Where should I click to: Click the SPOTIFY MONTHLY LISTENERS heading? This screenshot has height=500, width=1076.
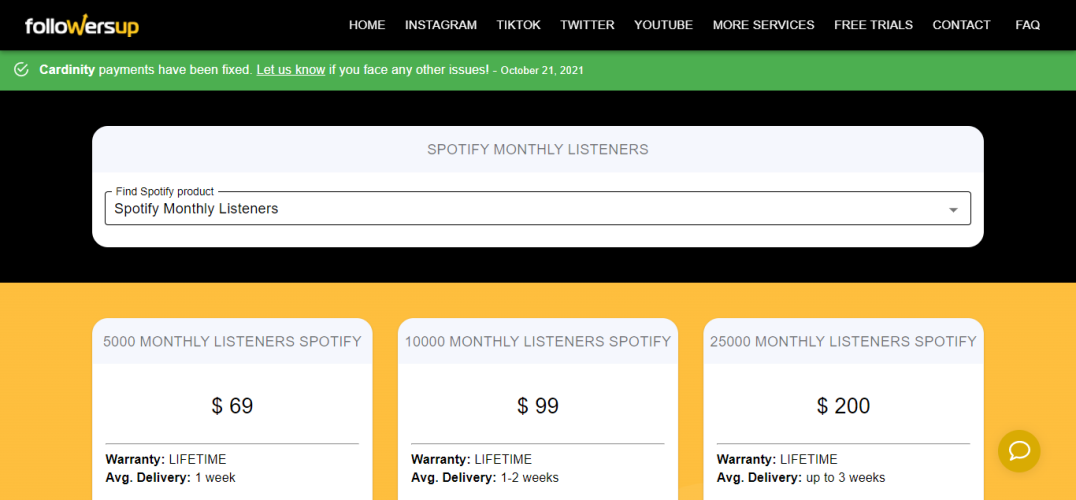click(538, 150)
